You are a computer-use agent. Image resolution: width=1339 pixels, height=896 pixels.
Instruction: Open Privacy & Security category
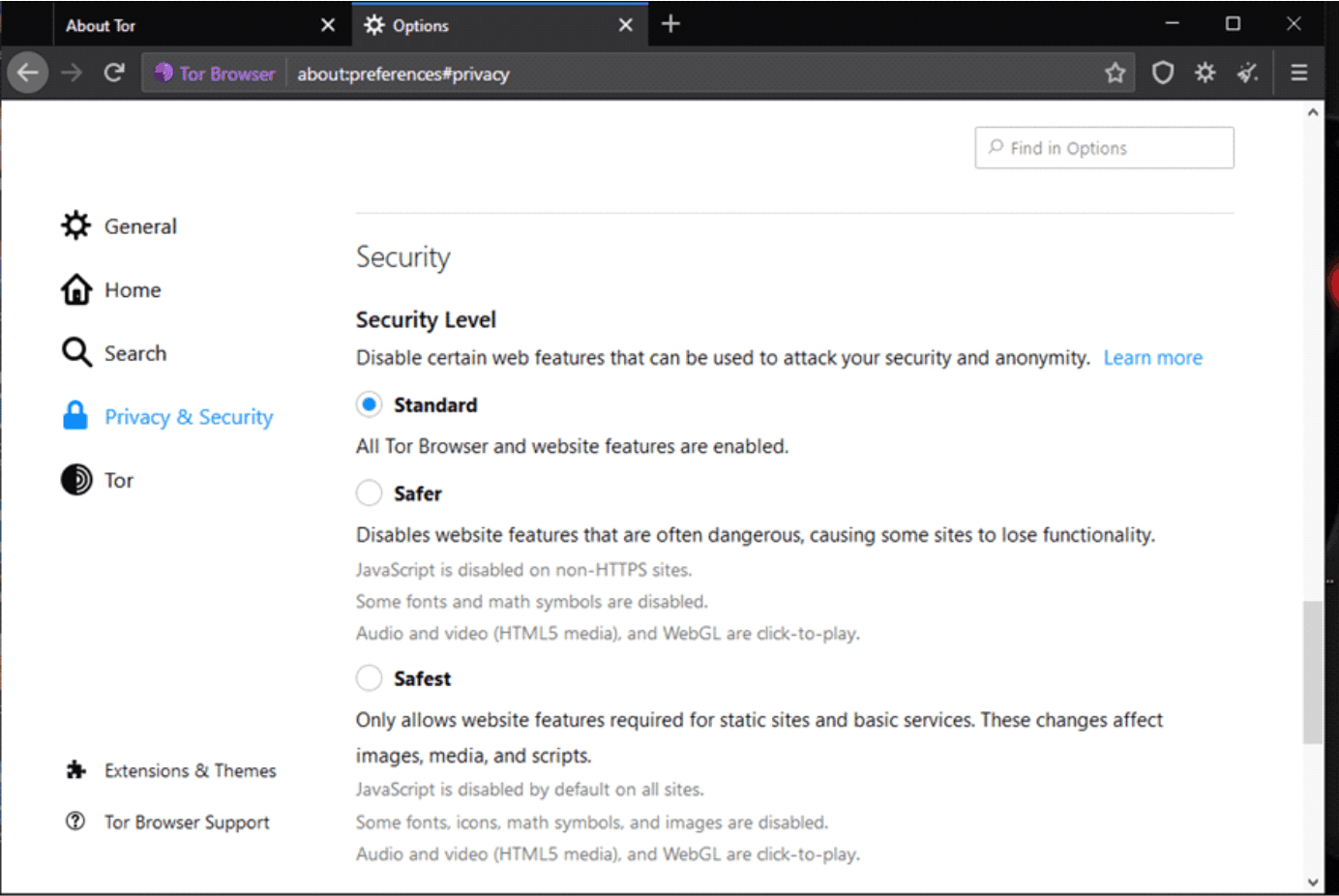coord(167,416)
